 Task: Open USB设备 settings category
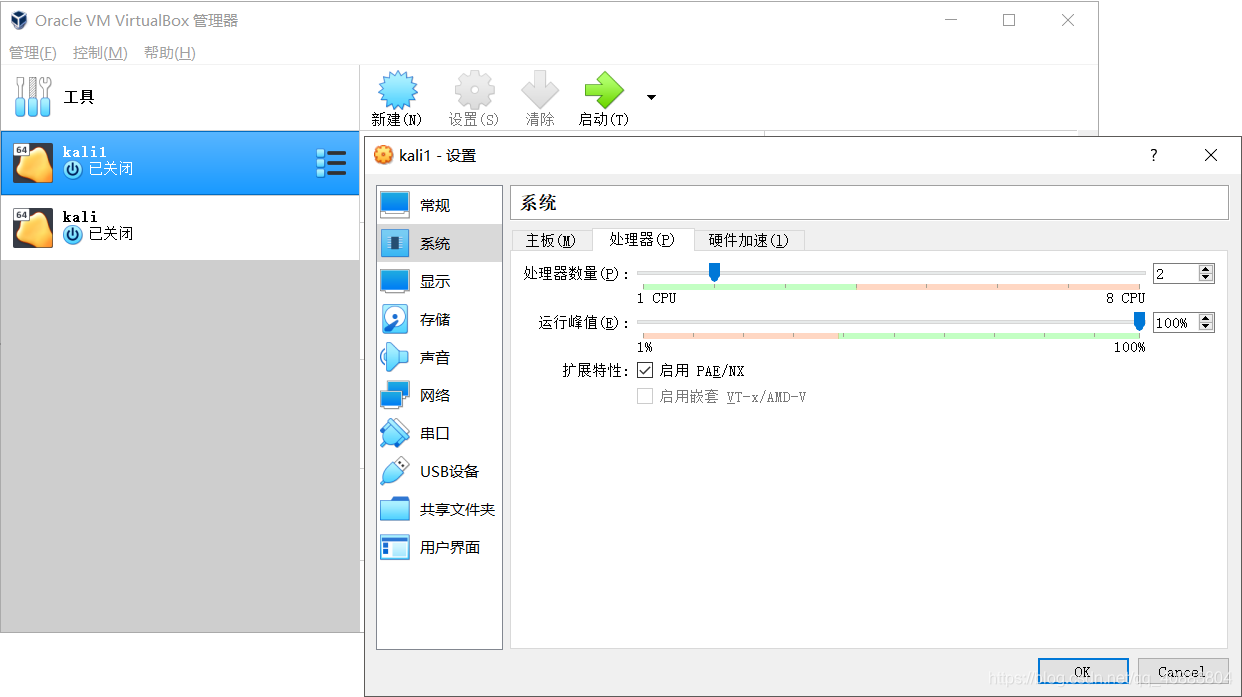tap(439, 471)
